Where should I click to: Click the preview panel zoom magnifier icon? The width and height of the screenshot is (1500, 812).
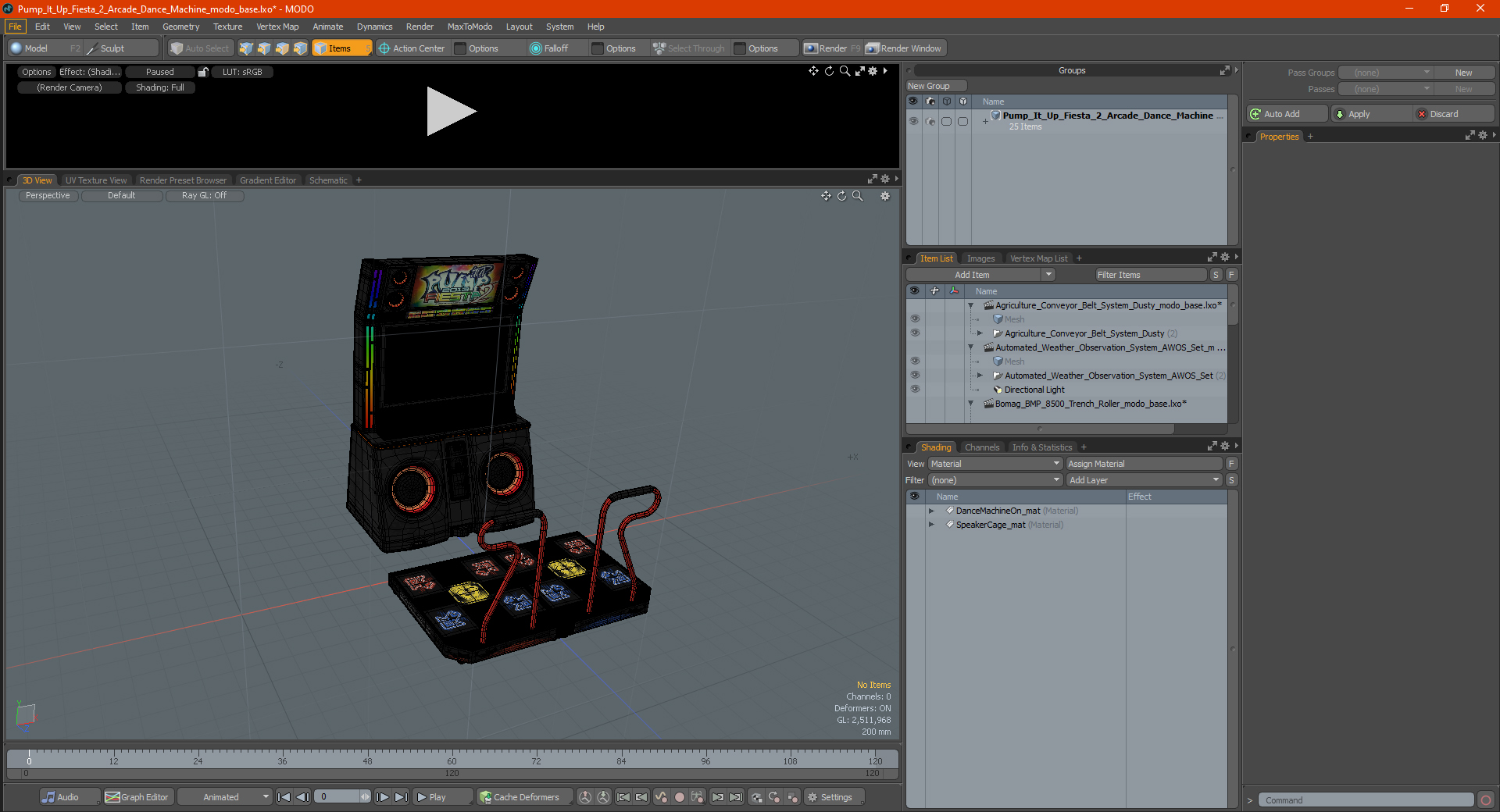click(x=845, y=71)
